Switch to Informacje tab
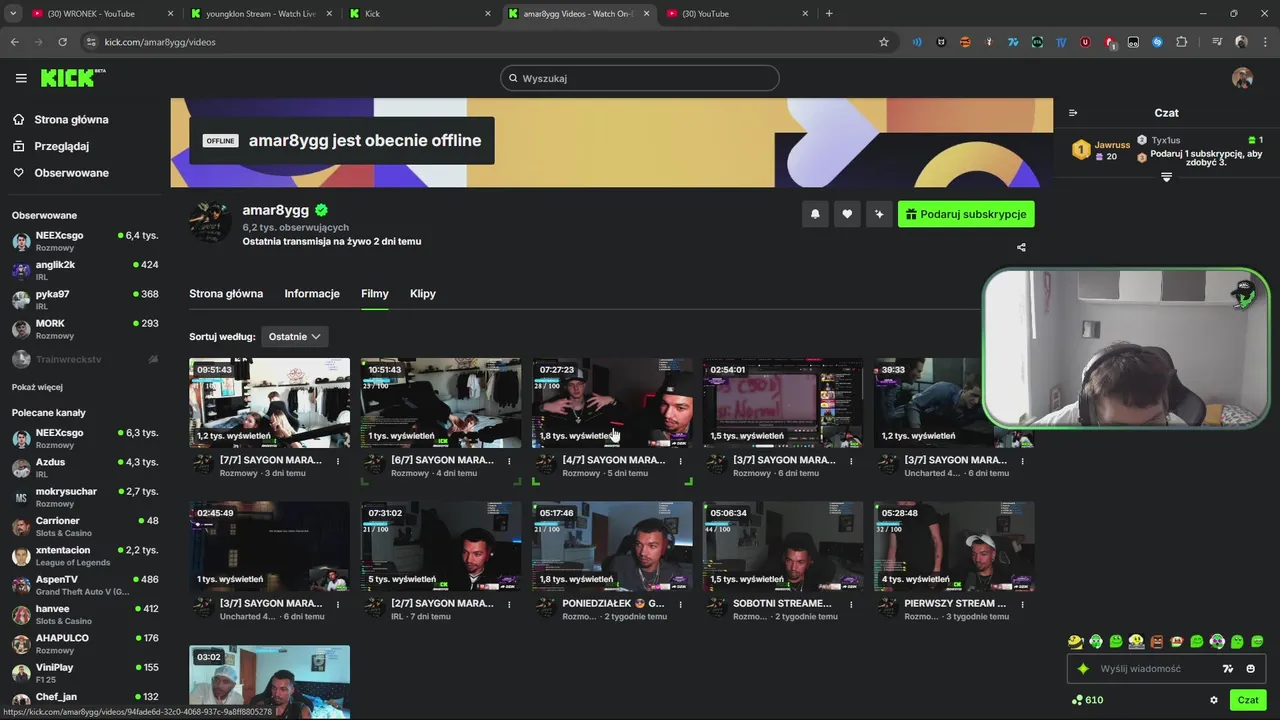Screen dimensions: 1280x720 pos(312,294)
